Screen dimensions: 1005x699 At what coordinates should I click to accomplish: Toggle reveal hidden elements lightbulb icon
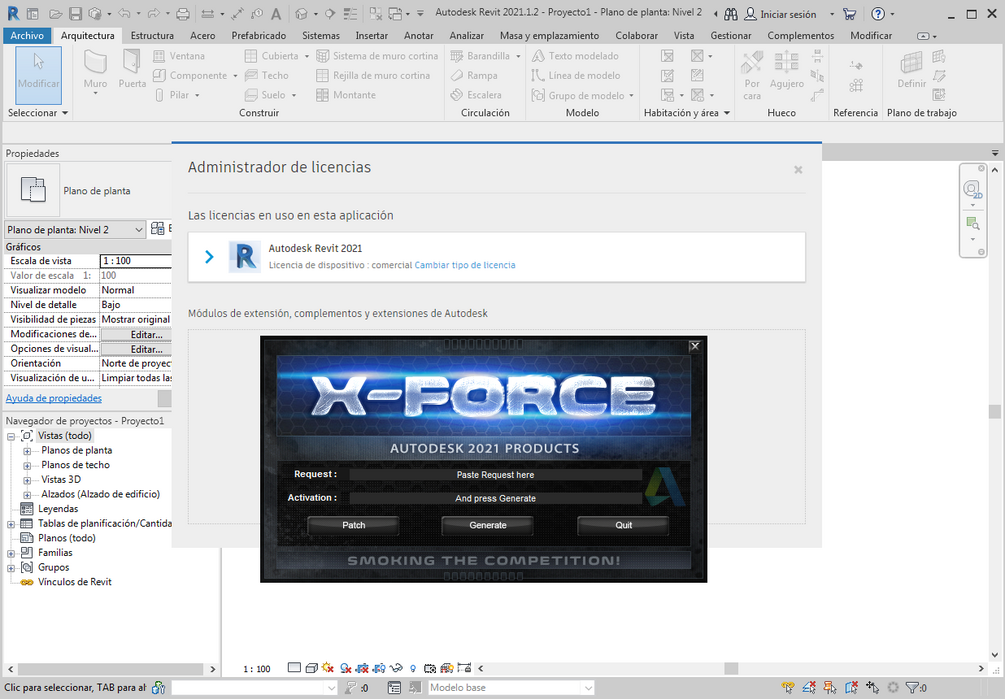(x=413, y=668)
